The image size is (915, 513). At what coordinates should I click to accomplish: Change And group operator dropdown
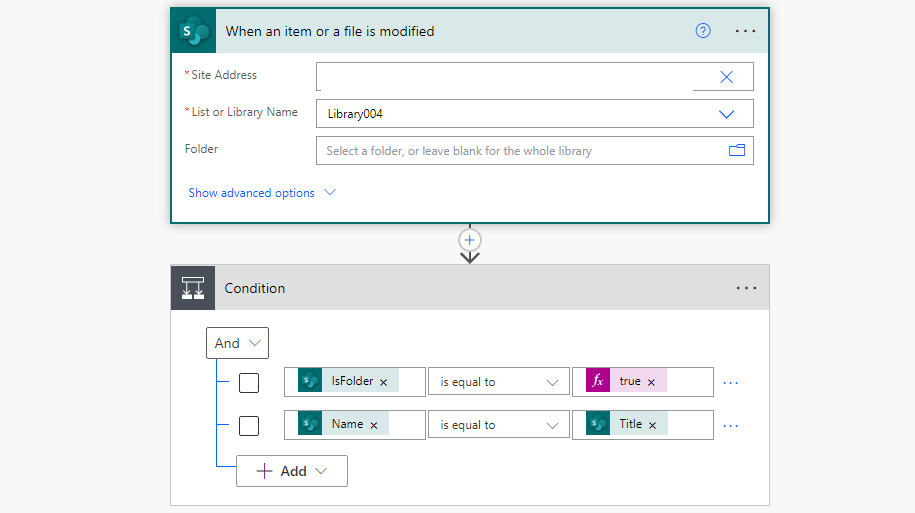click(x=238, y=343)
